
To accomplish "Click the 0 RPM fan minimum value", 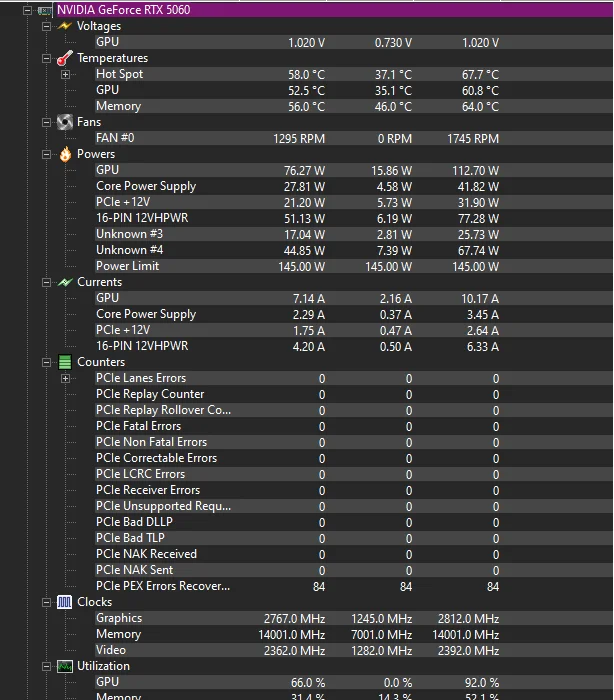I will [395, 139].
